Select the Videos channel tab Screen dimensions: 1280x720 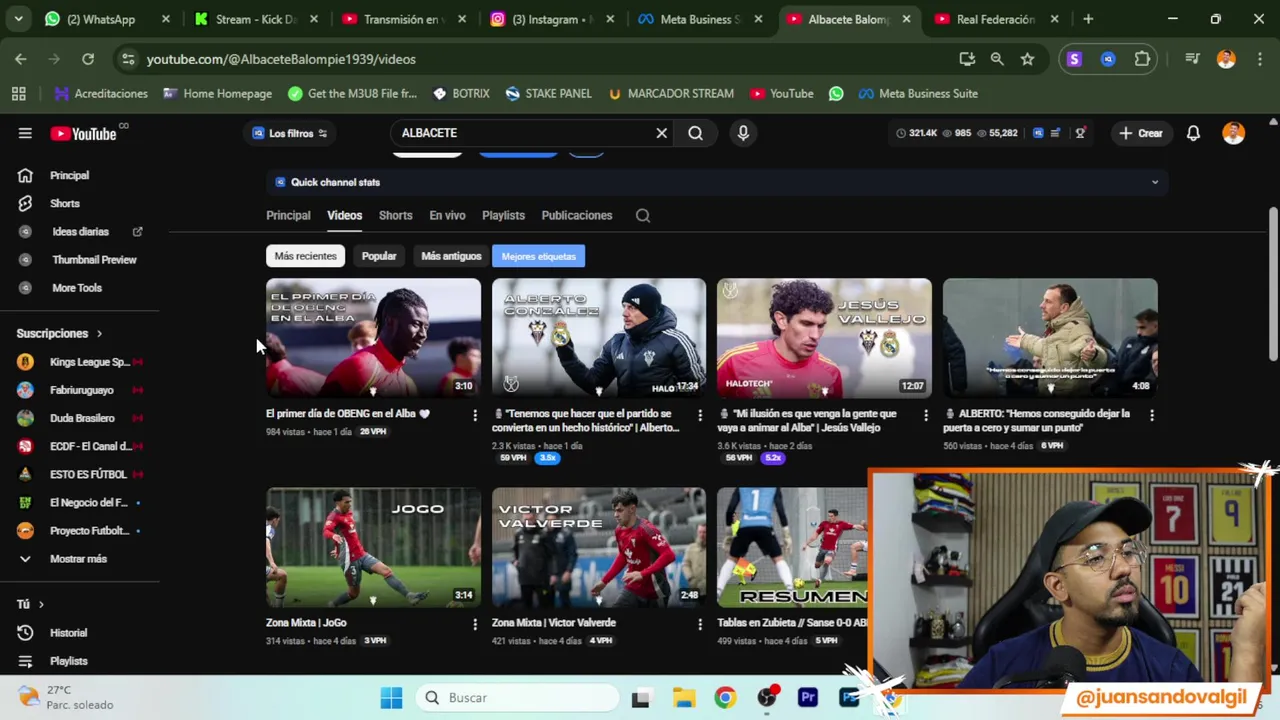tap(344, 215)
